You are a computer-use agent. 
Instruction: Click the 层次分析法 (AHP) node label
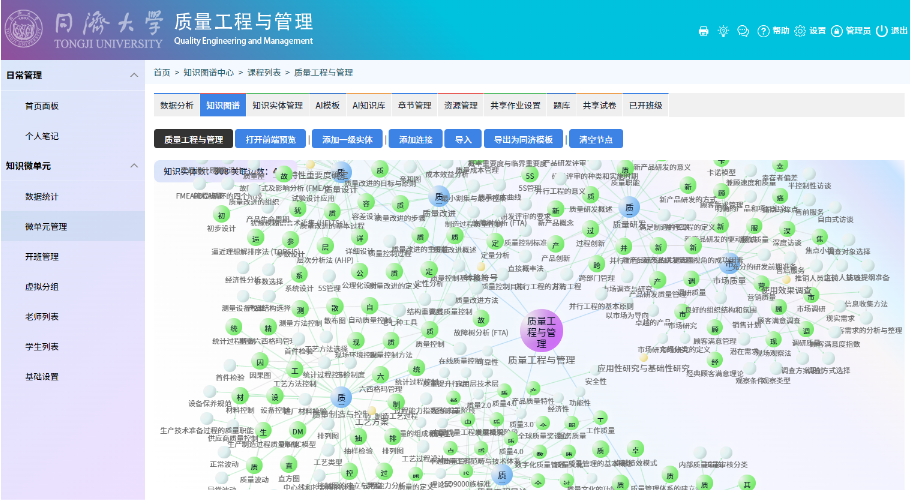[325, 260]
